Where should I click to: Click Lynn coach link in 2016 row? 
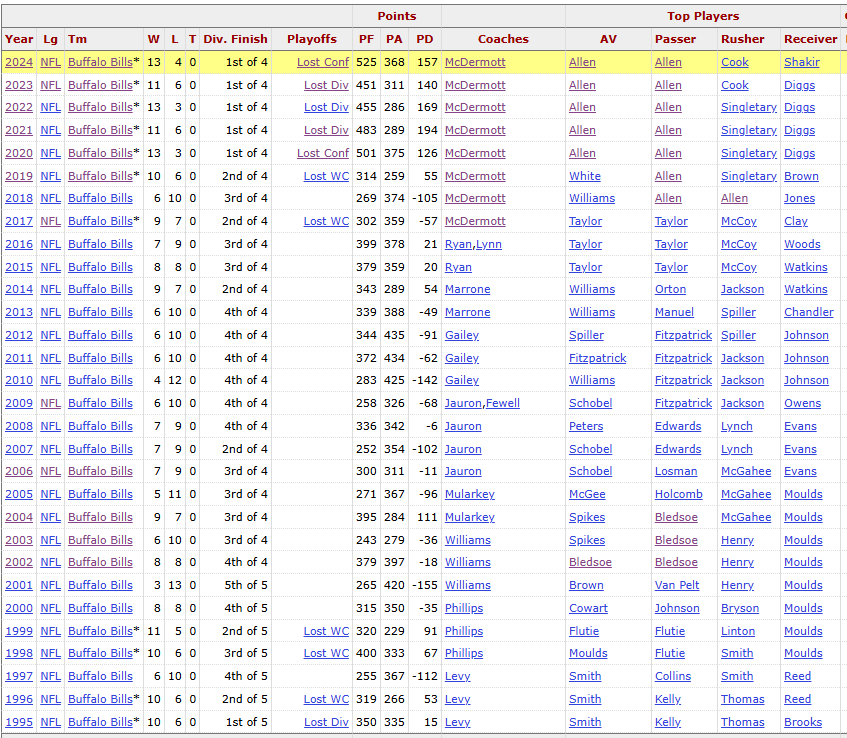(x=489, y=244)
